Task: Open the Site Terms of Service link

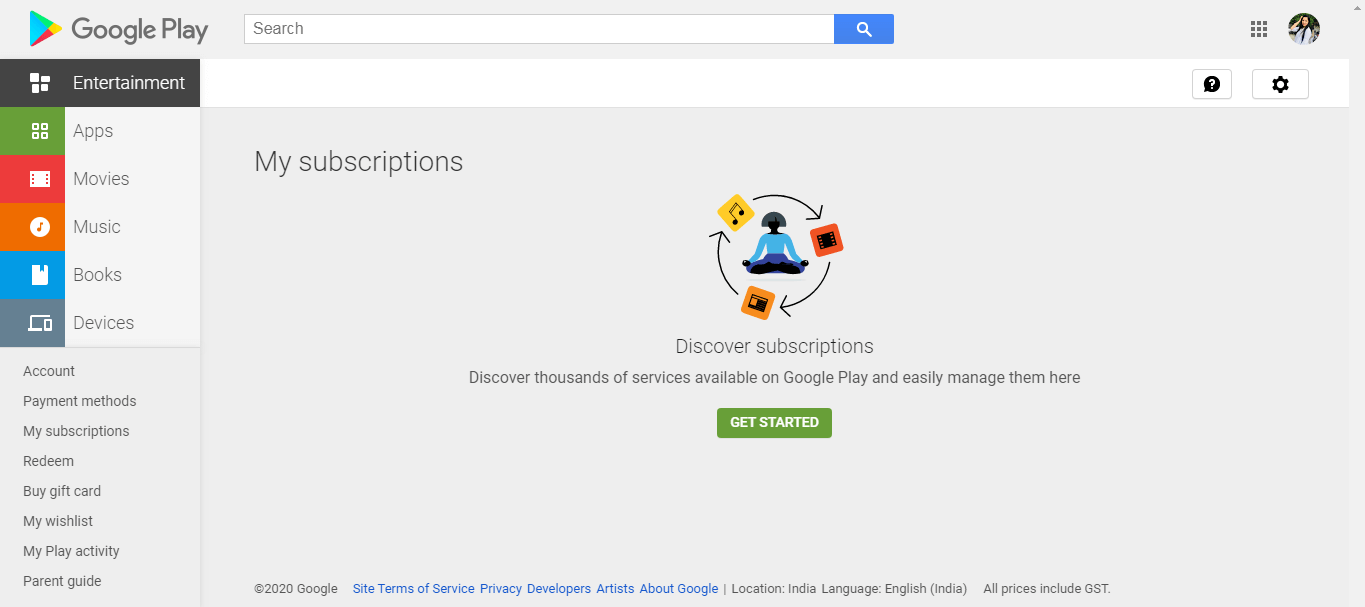Action: (413, 589)
